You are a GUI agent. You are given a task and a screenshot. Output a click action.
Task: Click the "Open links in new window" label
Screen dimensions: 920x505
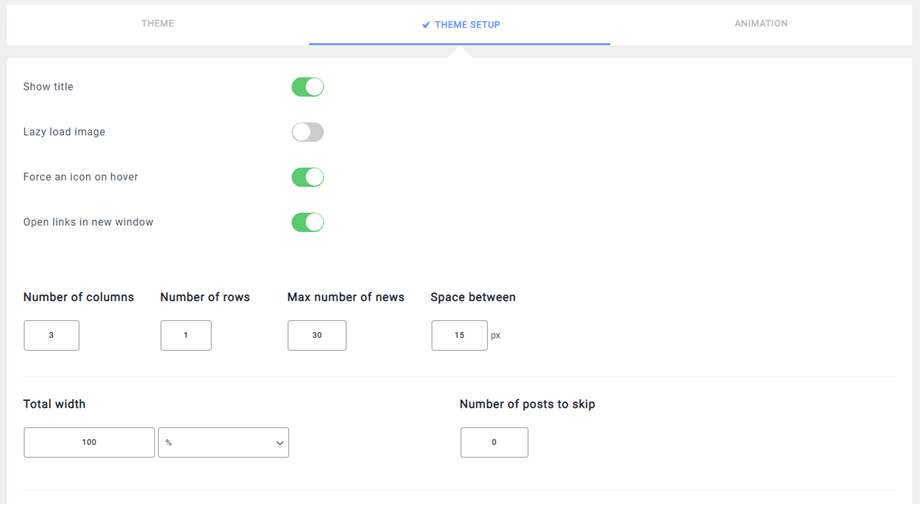click(88, 222)
